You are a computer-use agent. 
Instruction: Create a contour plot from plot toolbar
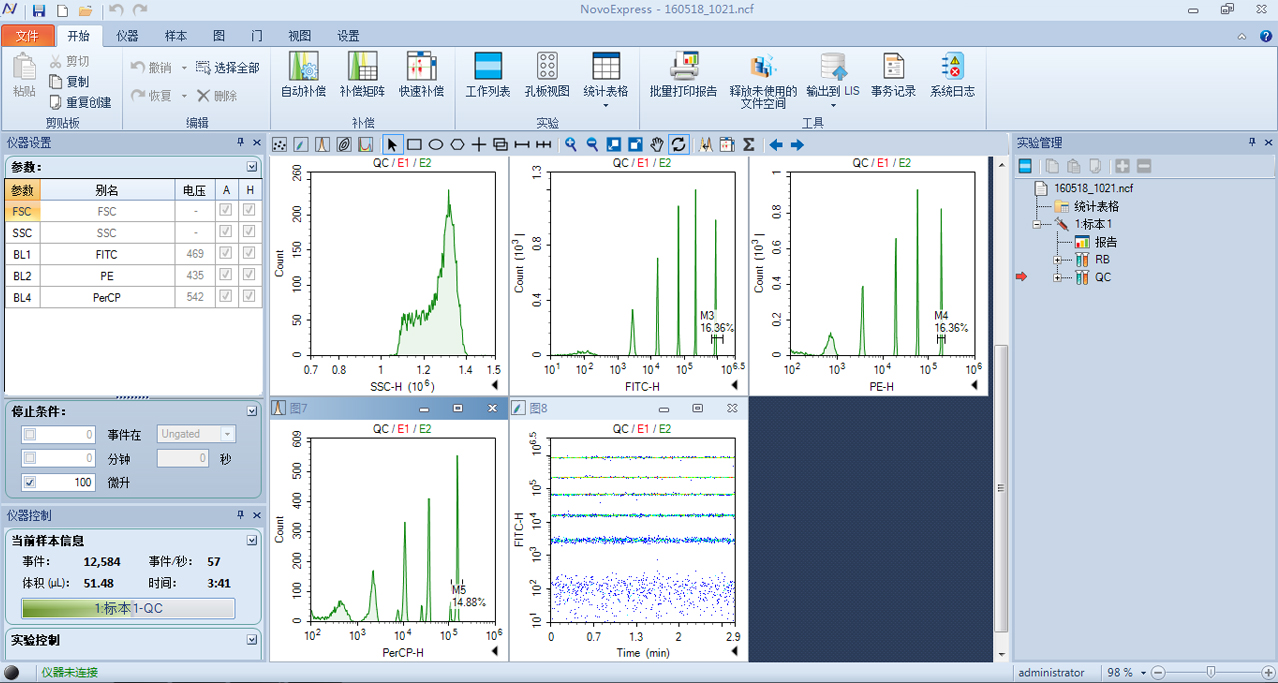(344, 145)
